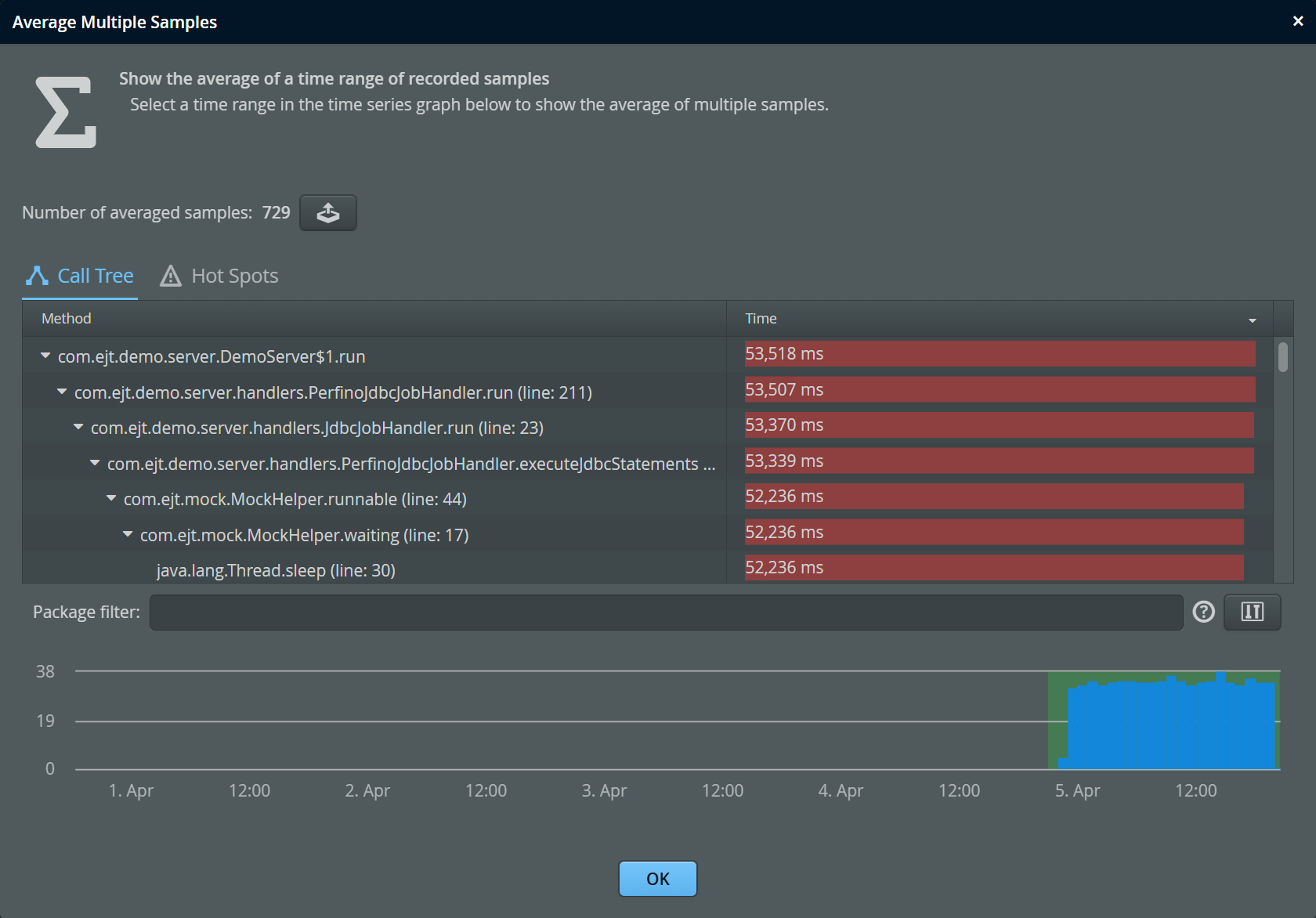
Task: Click the 1. Apr label on the time axis
Action: pos(131,790)
